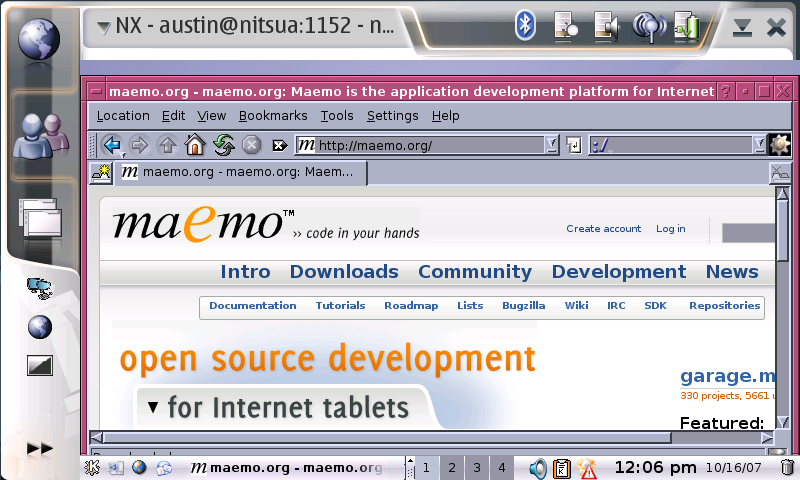
Task: Close the current tab with the tab close icon
Action: point(780,173)
